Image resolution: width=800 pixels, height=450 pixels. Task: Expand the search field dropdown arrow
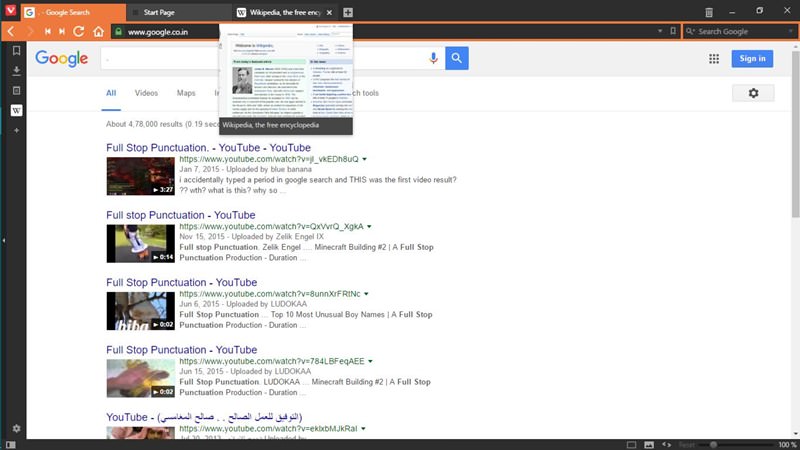(x=790, y=31)
